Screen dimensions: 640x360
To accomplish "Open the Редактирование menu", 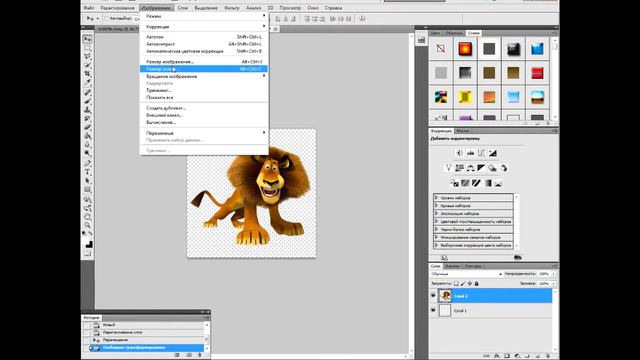I will pyautogui.click(x=117, y=8).
